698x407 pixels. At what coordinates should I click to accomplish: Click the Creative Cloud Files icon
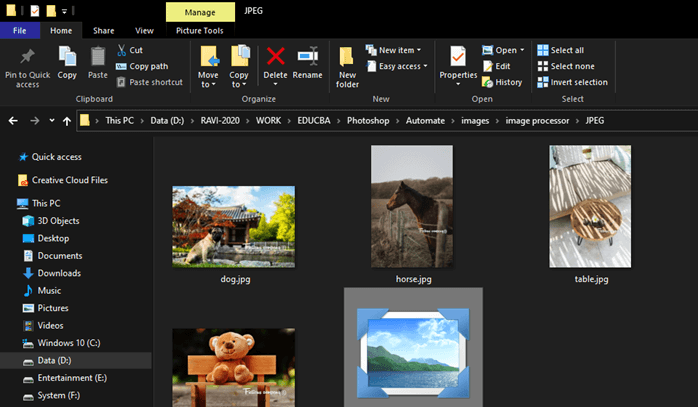23,180
